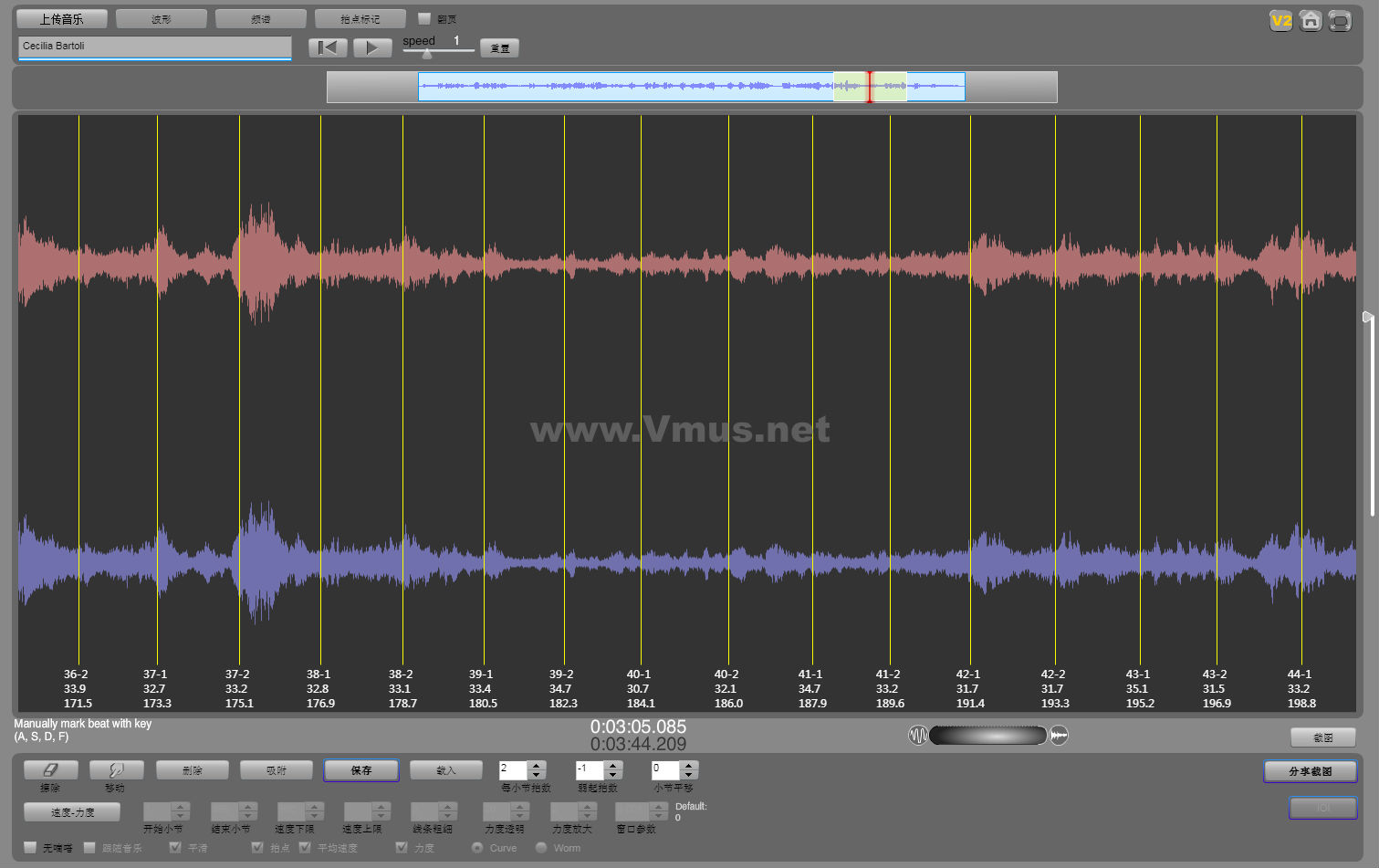
Task: Click the zoomed-in waveform icon left of zoom bar
Action: (917, 736)
